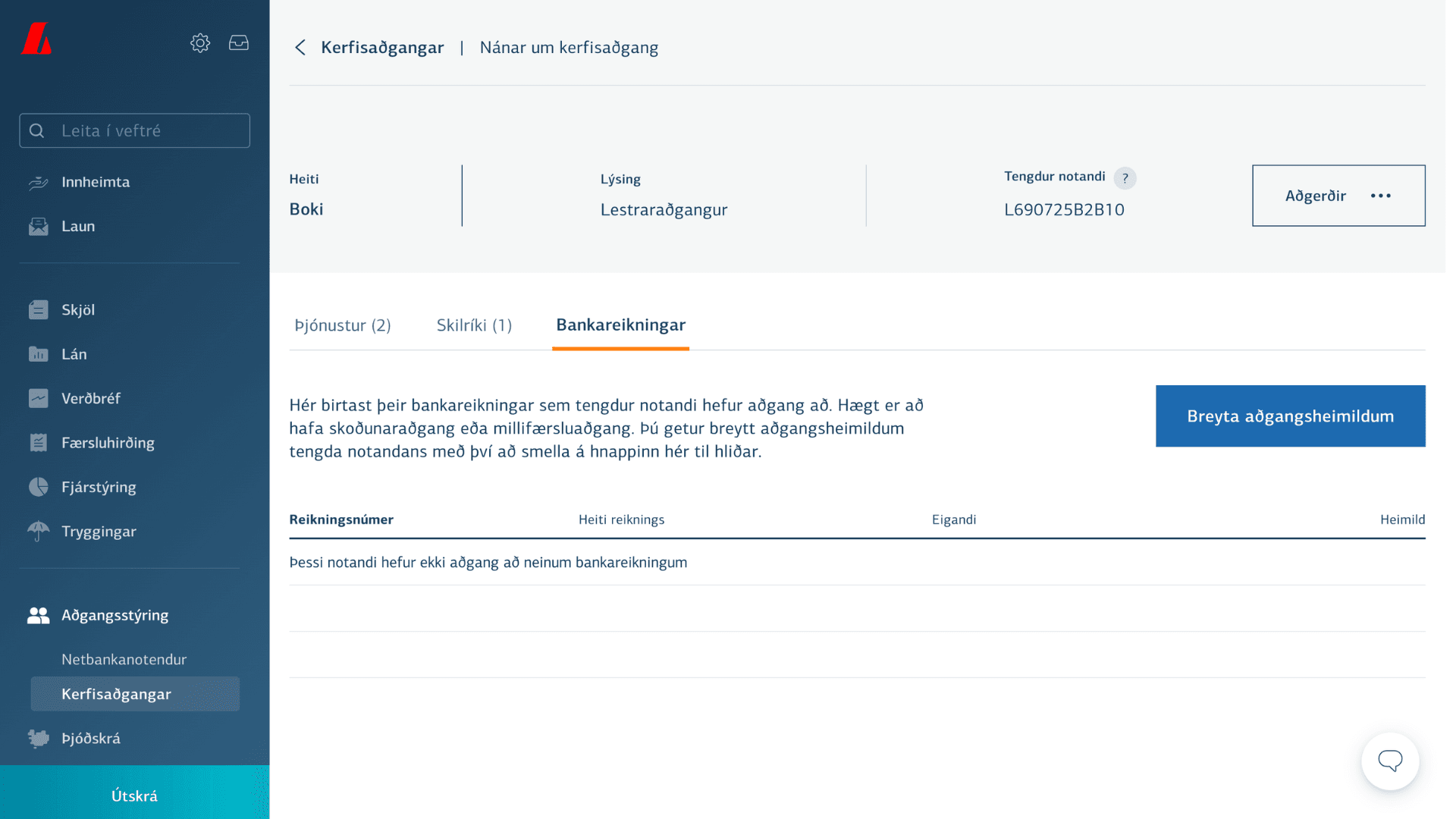
Task: Open Tryggingar in the sidebar
Action: pyautogui.click(x=99, y=532)
